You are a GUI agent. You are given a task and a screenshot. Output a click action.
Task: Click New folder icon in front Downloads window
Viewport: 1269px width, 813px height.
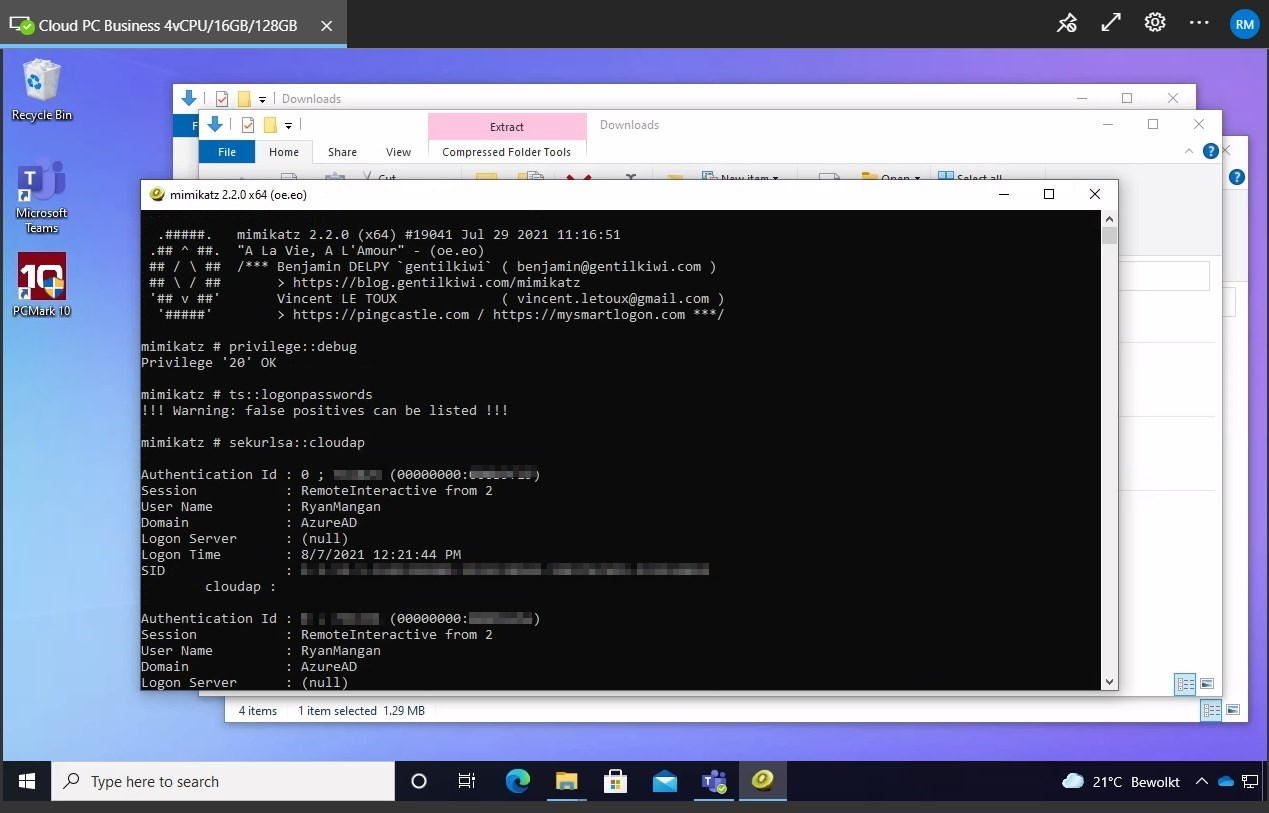click(270, 125)
